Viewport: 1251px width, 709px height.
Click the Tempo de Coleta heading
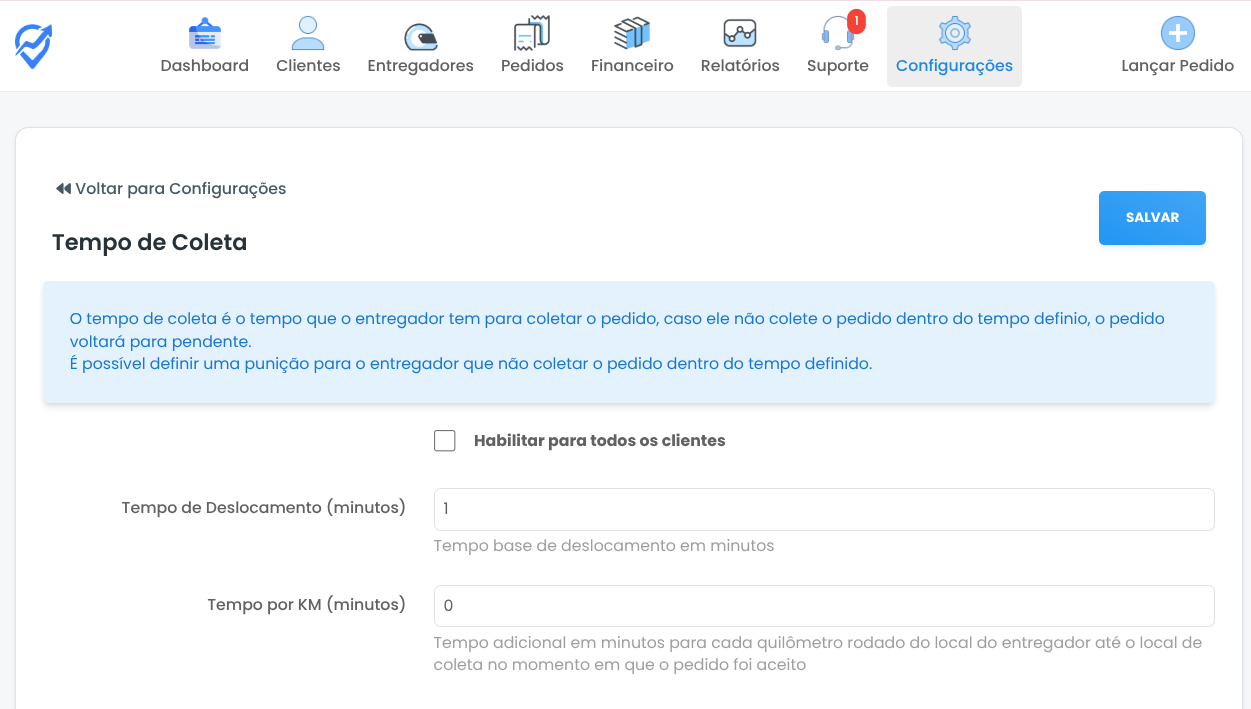tap(149, 242)
